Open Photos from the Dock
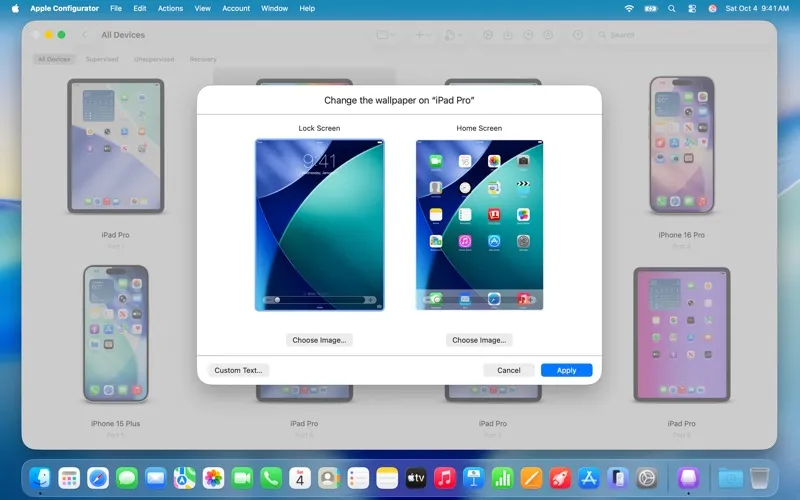The height and width of the screenshot is (500, 800). pyautogui.click(x=213, y=479)
